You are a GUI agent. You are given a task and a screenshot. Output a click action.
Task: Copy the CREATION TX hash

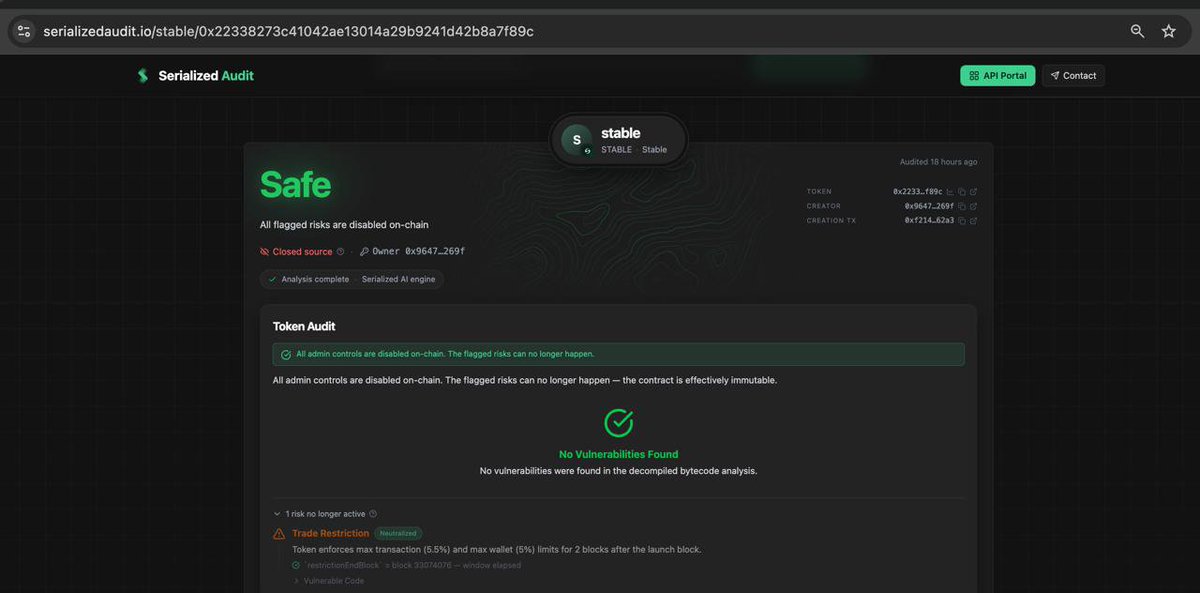[962, 220]
